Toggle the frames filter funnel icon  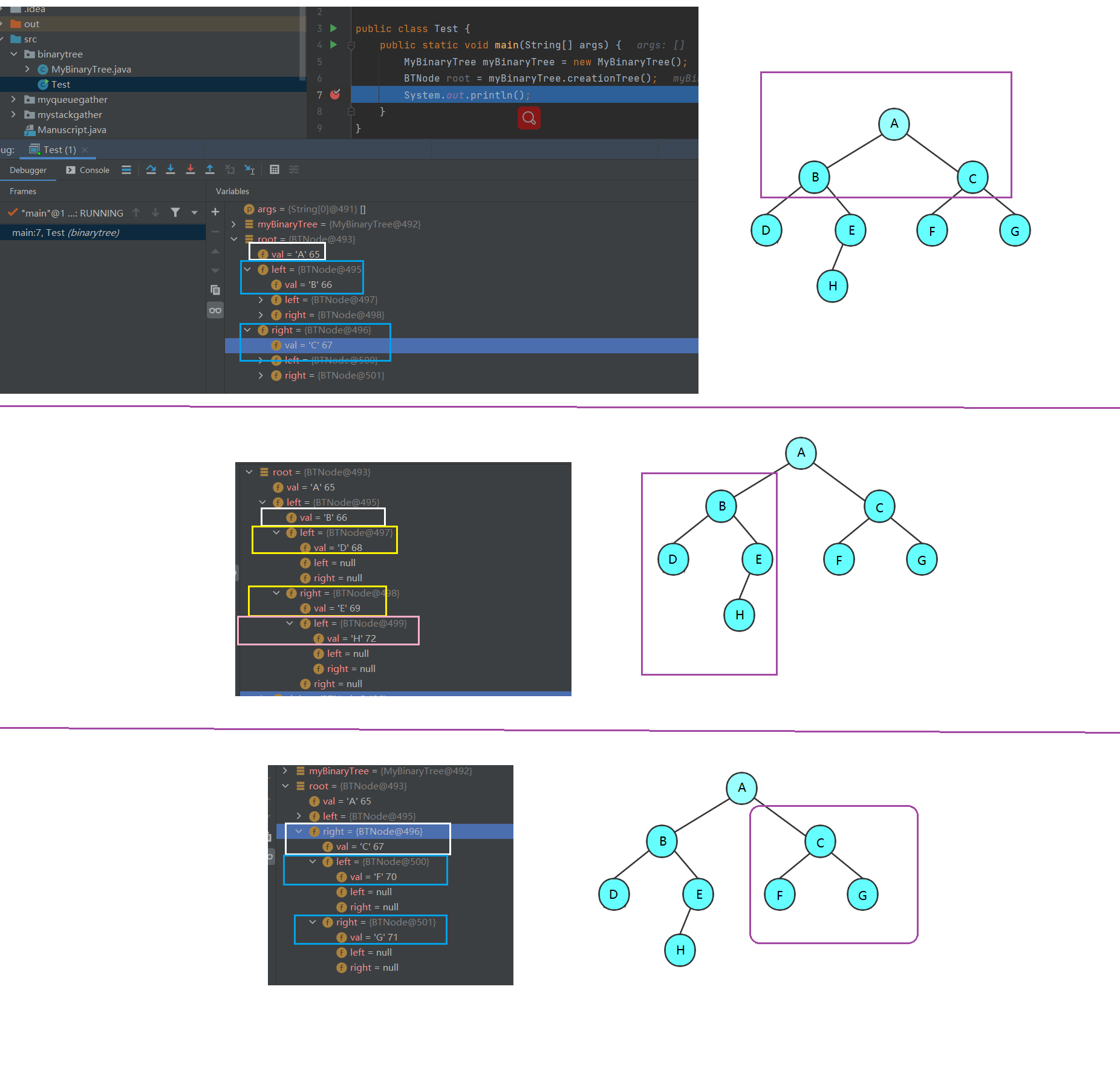click(x=175, y=212)
